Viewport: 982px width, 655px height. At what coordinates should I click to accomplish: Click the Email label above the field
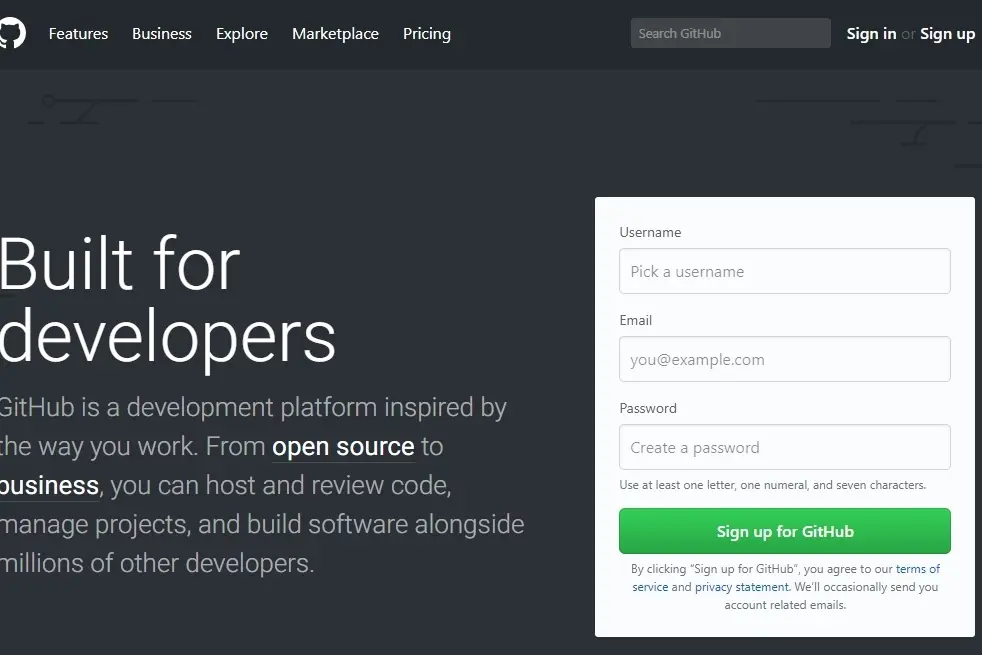point(636,321)
